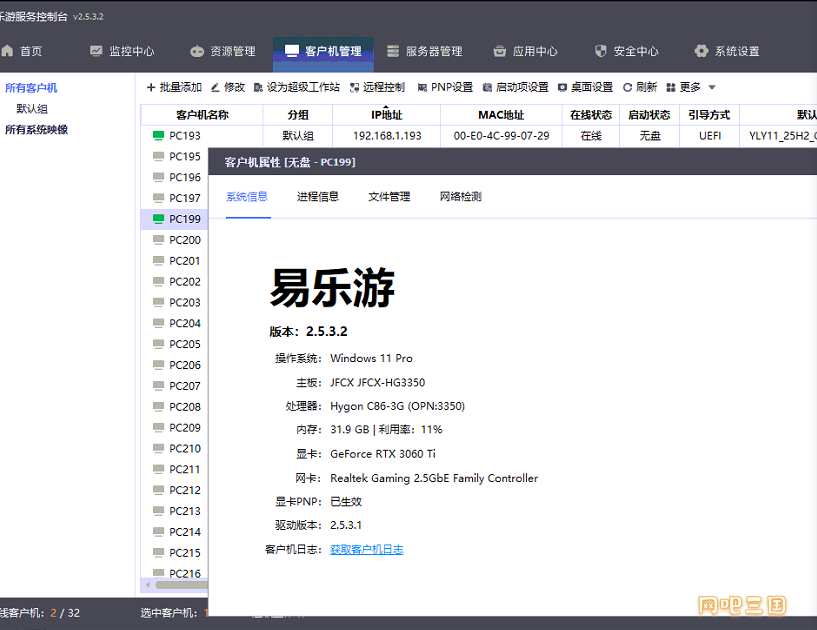Select client PC193 row
This screenshot has height=630, width=817.
pyautogui.click(x=479, y=135)
